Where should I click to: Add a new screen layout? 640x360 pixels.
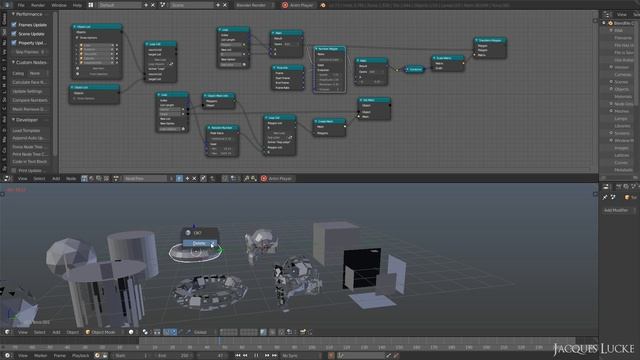click(146, 5)
